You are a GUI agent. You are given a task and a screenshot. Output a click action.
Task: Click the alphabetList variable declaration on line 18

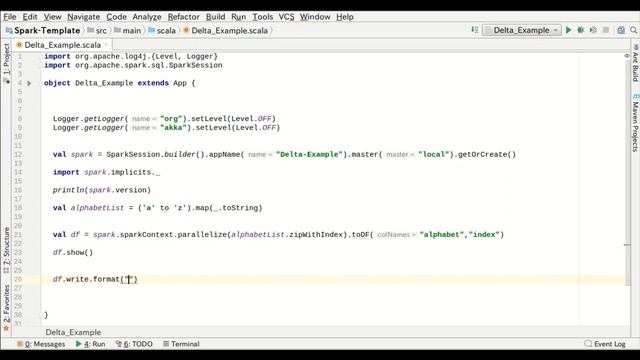coord(97,208)
